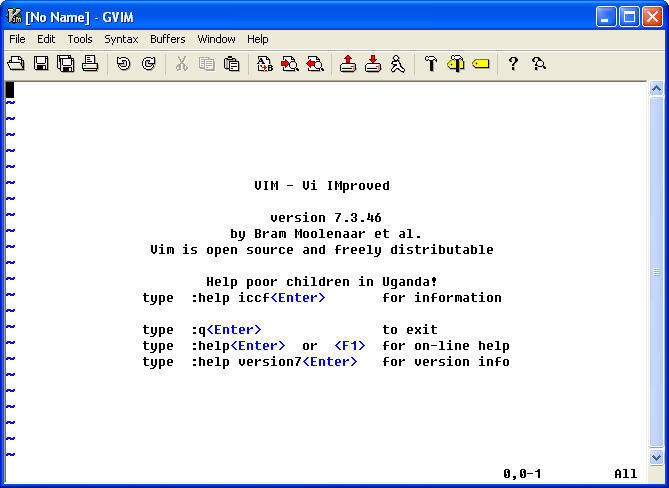Click the Find Next toolbar icon

pyautogui.click(x=290, y=64)
